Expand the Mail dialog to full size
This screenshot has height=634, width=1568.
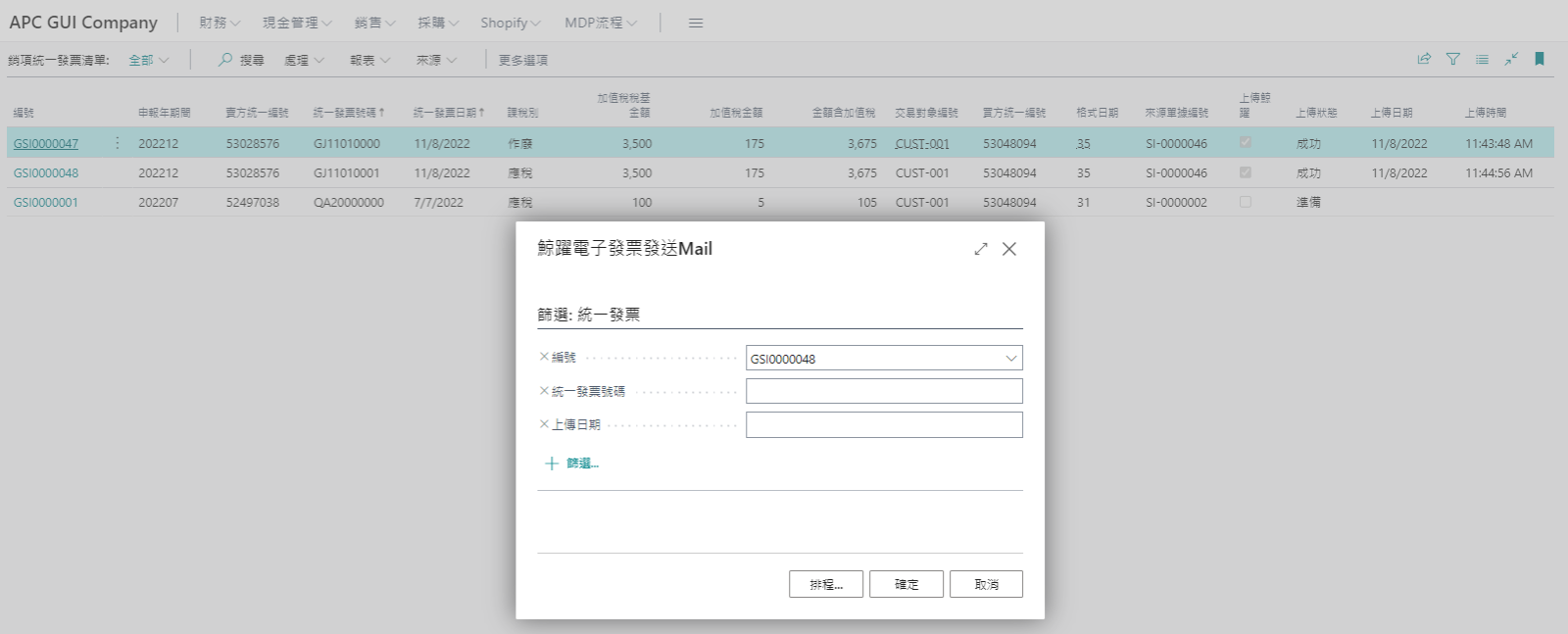coord(981,249)
